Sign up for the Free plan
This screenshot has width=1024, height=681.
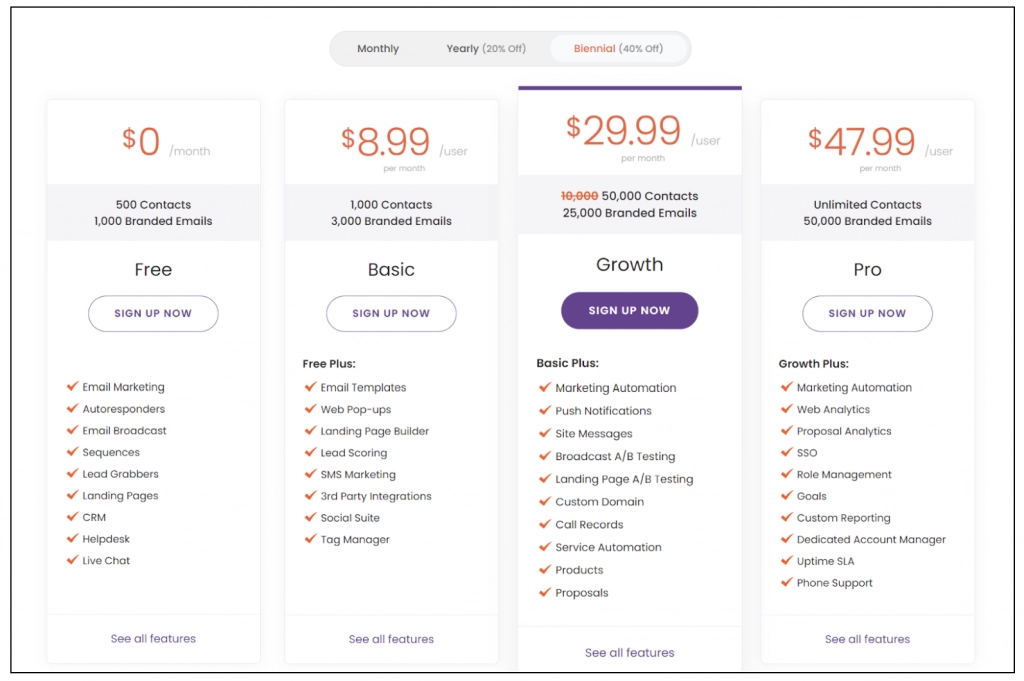(x=153, y=313)
